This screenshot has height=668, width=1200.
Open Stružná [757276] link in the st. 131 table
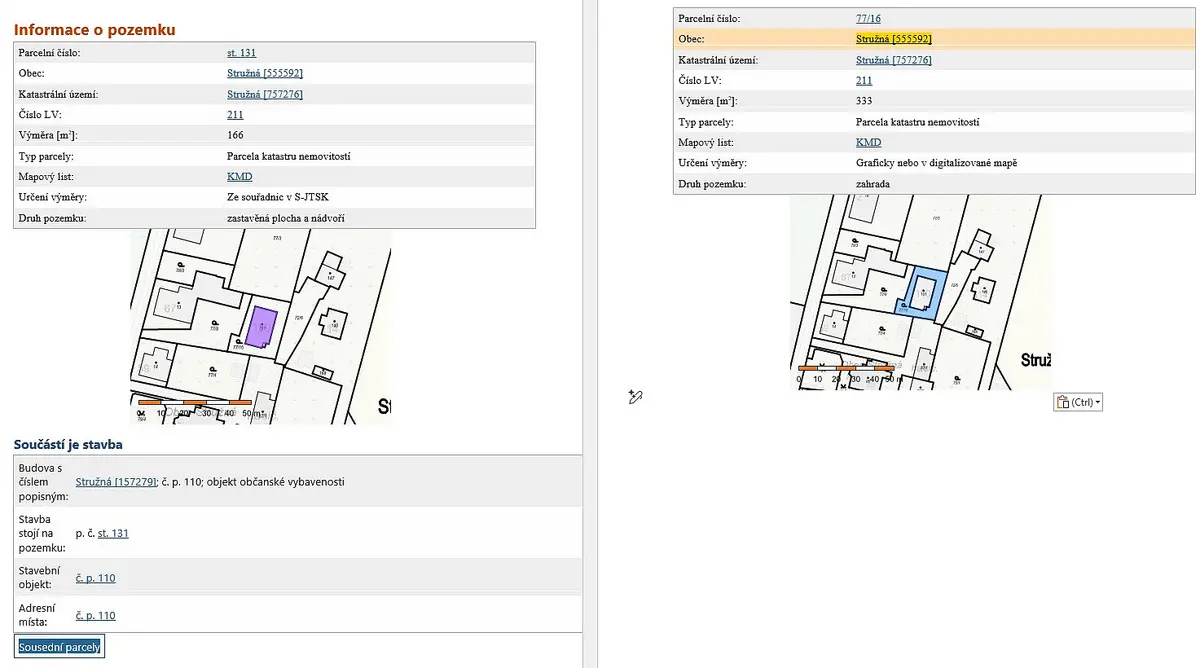(x=265, y=94)
